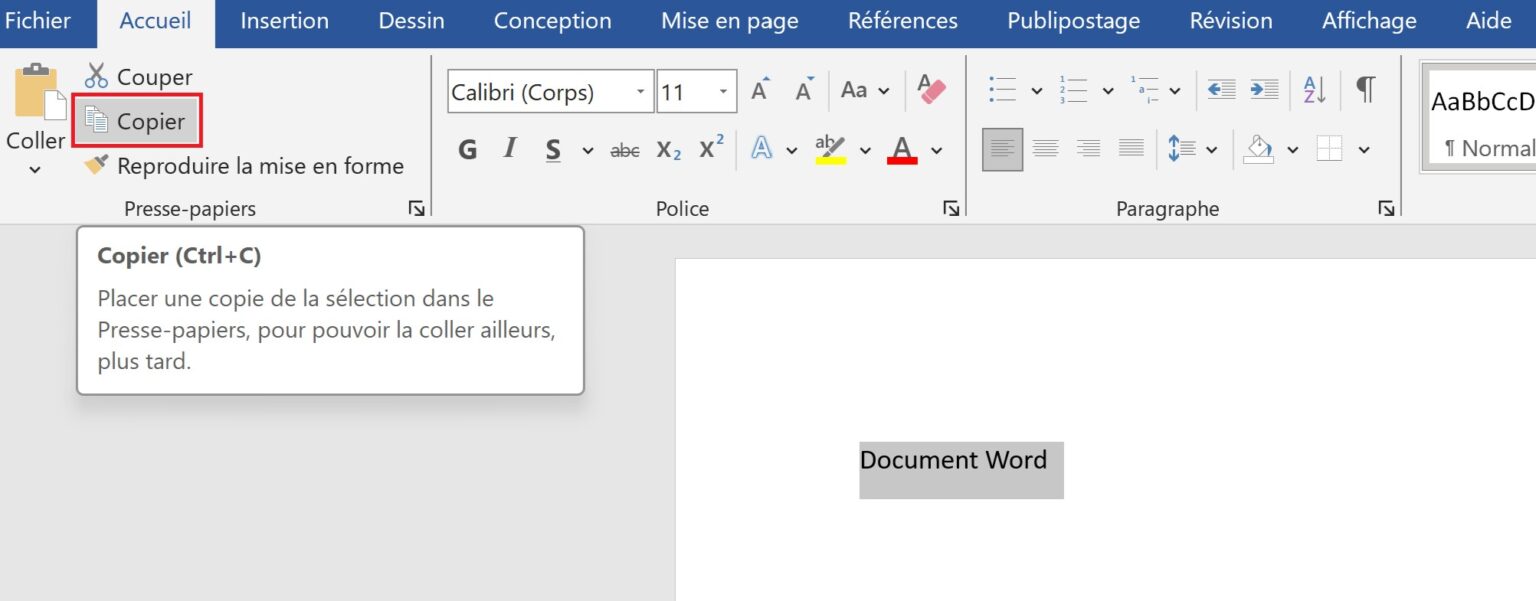
Task: Toggle the paragraph marks pilcrow icon
Action: 1365,90
